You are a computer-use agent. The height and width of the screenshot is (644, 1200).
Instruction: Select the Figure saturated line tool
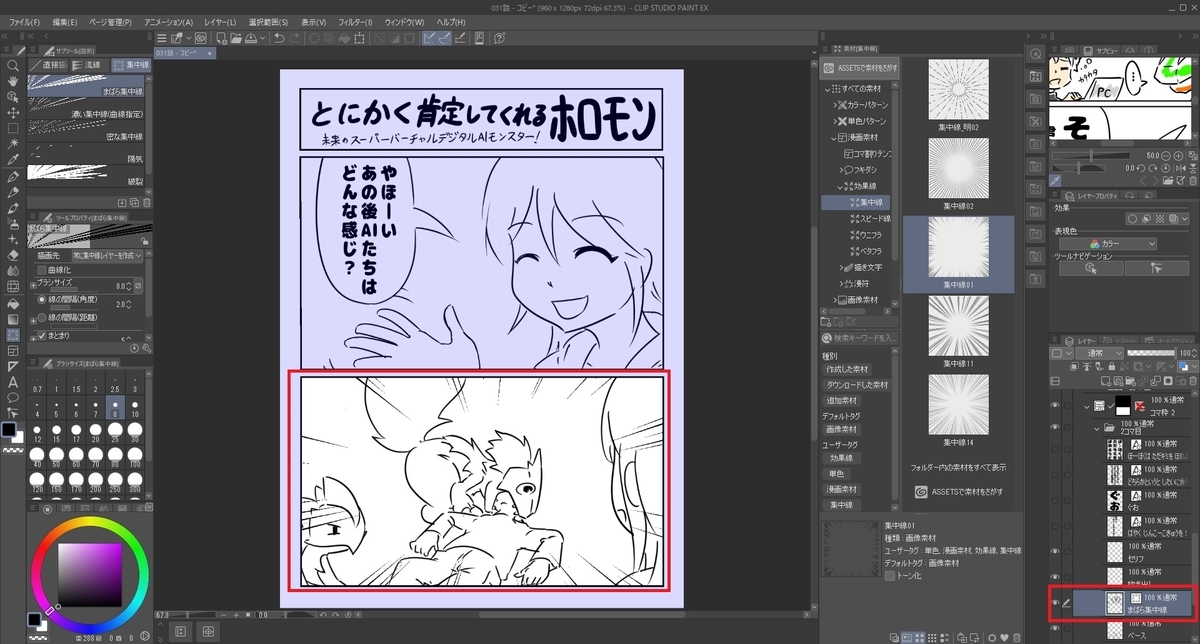13,335
